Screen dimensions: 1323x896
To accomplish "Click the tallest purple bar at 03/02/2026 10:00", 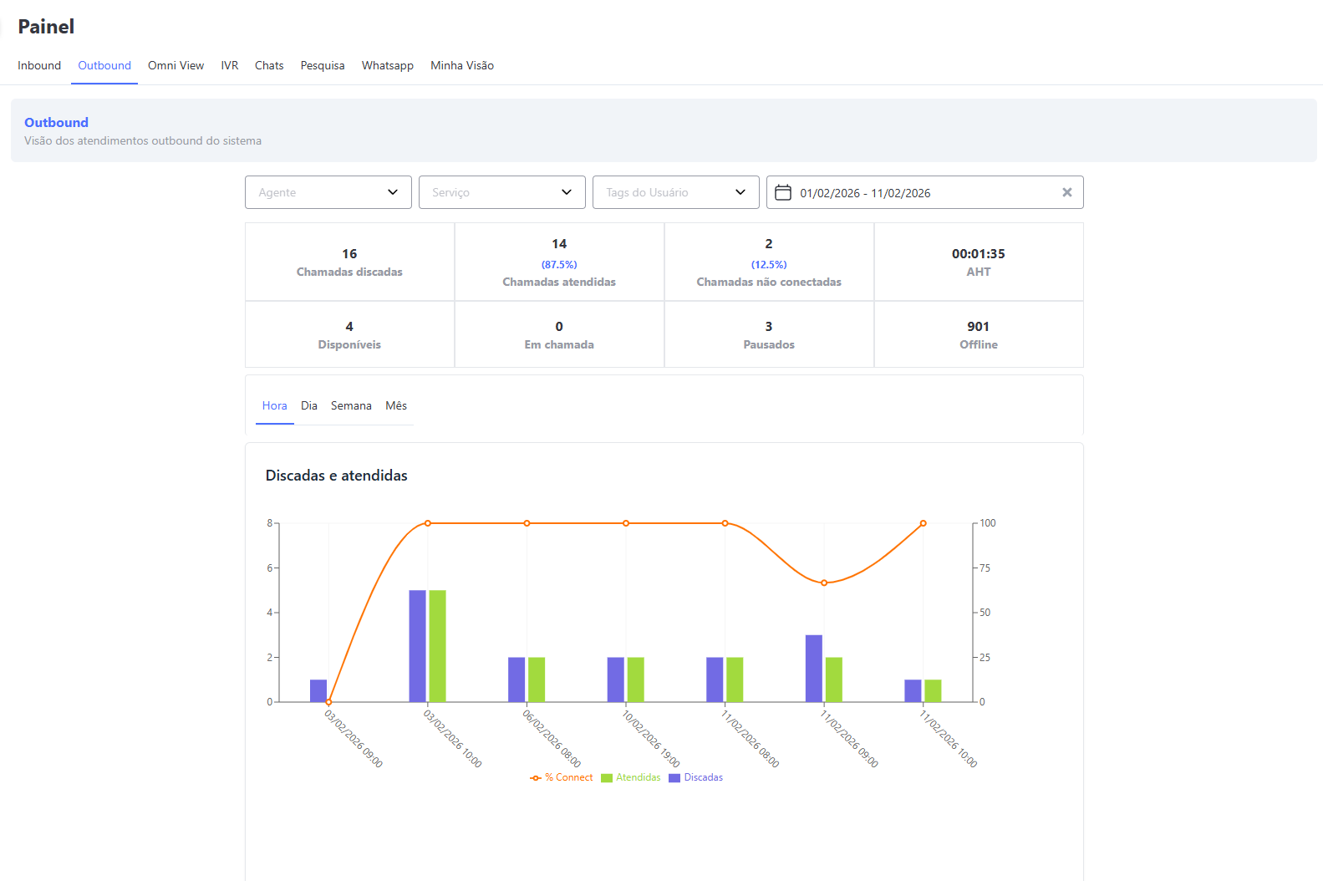I will coord(417,645).
